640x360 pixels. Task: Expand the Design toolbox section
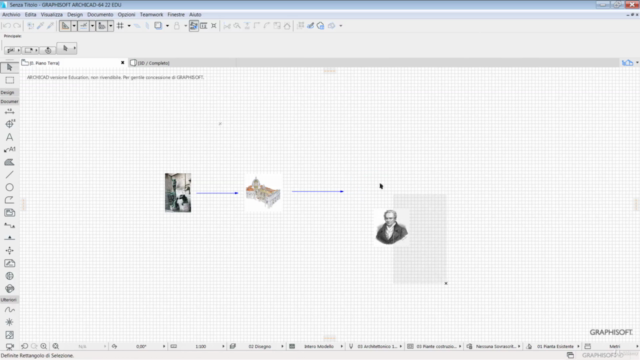(x=9, y=93)
